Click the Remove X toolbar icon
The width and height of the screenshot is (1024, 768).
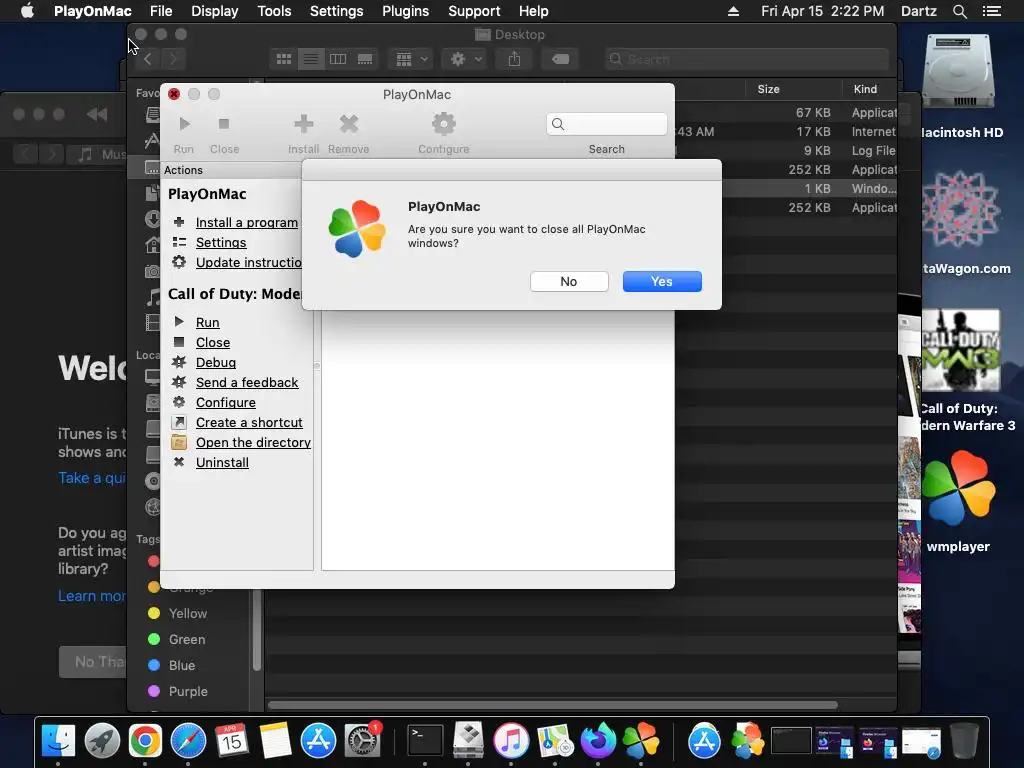[x=349, y=123]
